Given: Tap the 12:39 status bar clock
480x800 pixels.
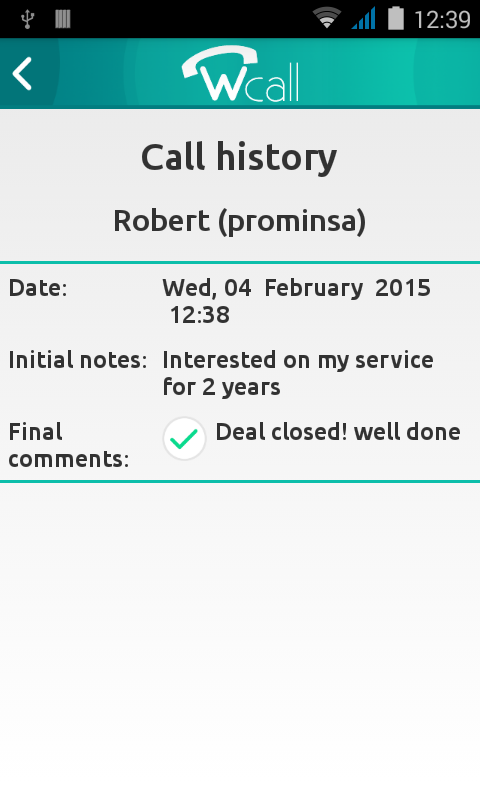Looking at the screenshot, I should [x=442, y=20].
